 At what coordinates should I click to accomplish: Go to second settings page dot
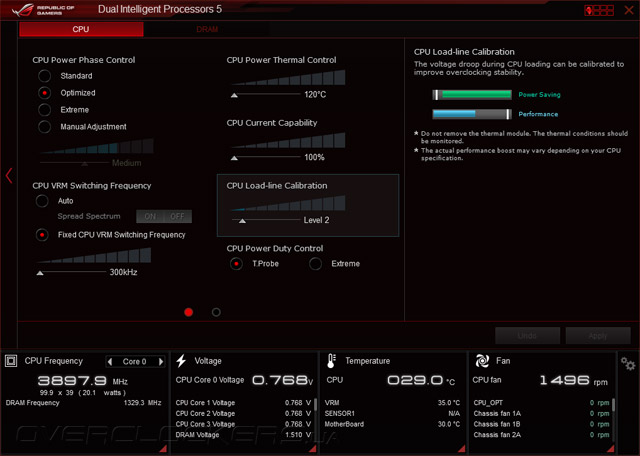click(x=216, y=312)
